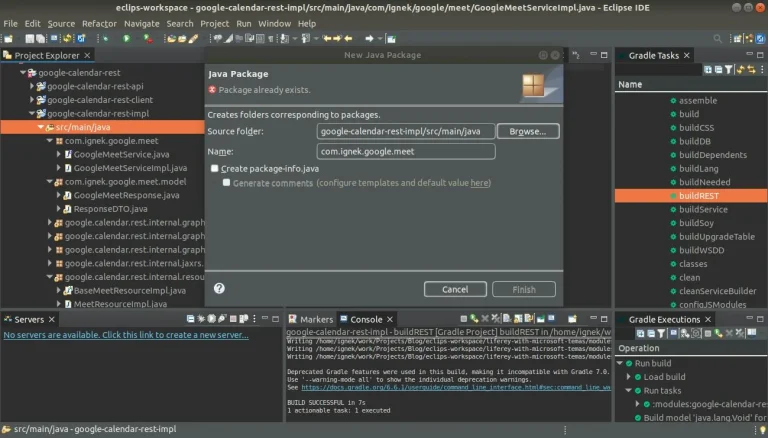The width and height of the screenshot is (768, 438).
Task: Expand all in Gradle Tasks toolbar
Action: point(708,70)
